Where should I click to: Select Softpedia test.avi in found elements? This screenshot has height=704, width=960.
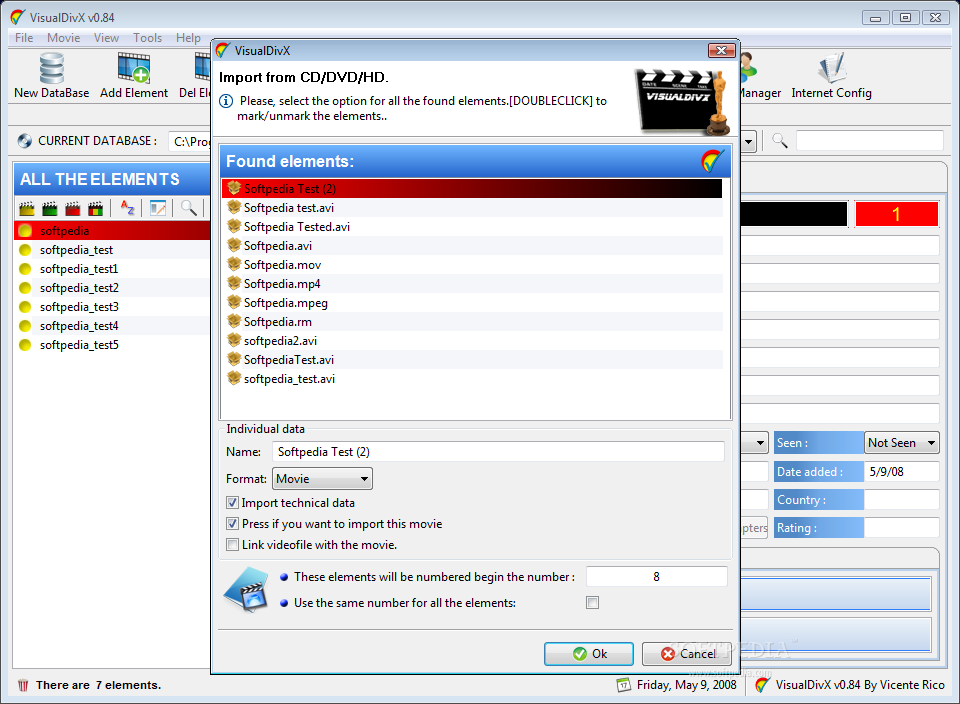pyautogui.click(x=472, y=208)
